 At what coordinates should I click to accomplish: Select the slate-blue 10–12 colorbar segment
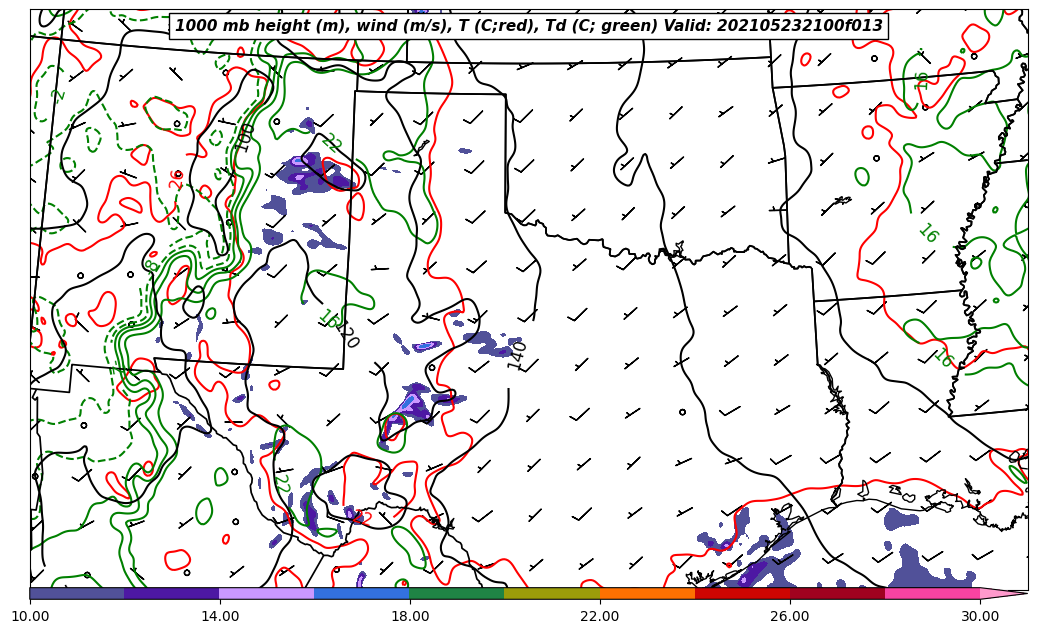point(77,593)
